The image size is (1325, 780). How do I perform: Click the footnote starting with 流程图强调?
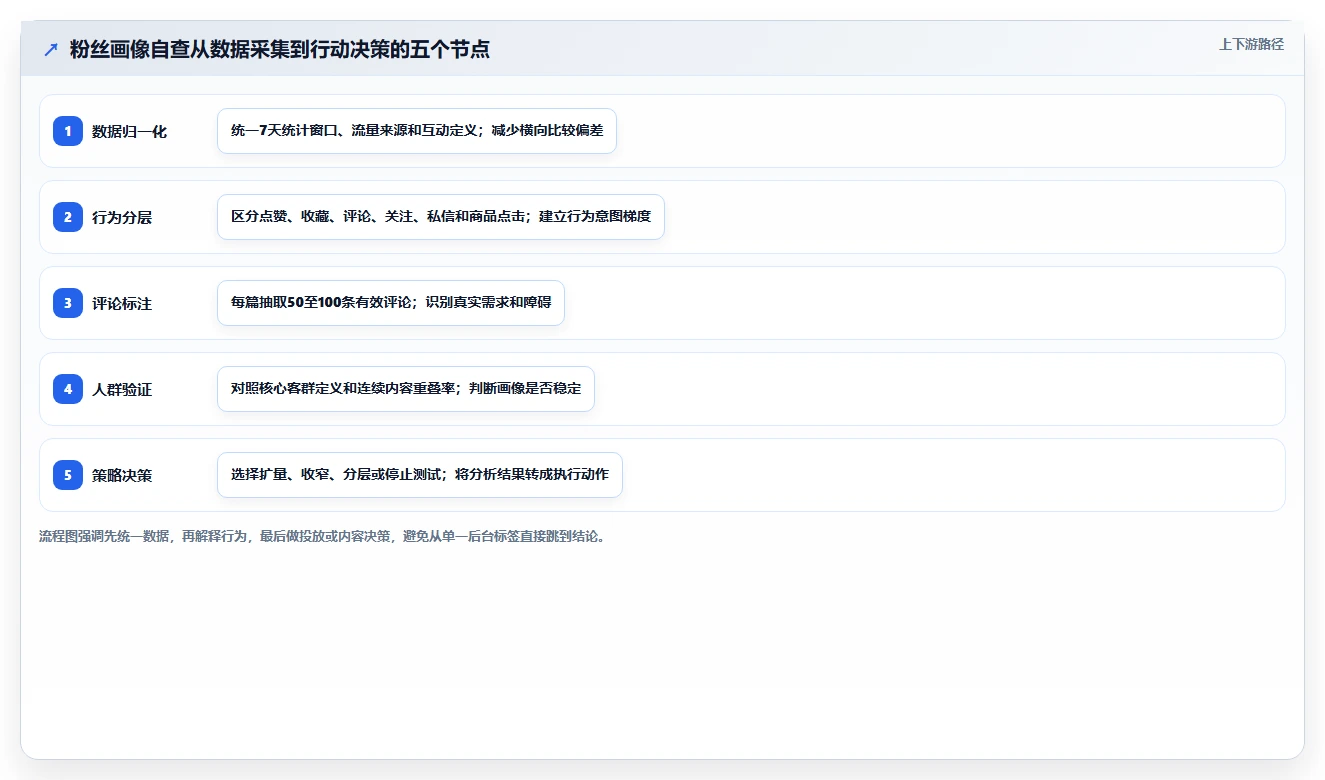pos(322,536)
